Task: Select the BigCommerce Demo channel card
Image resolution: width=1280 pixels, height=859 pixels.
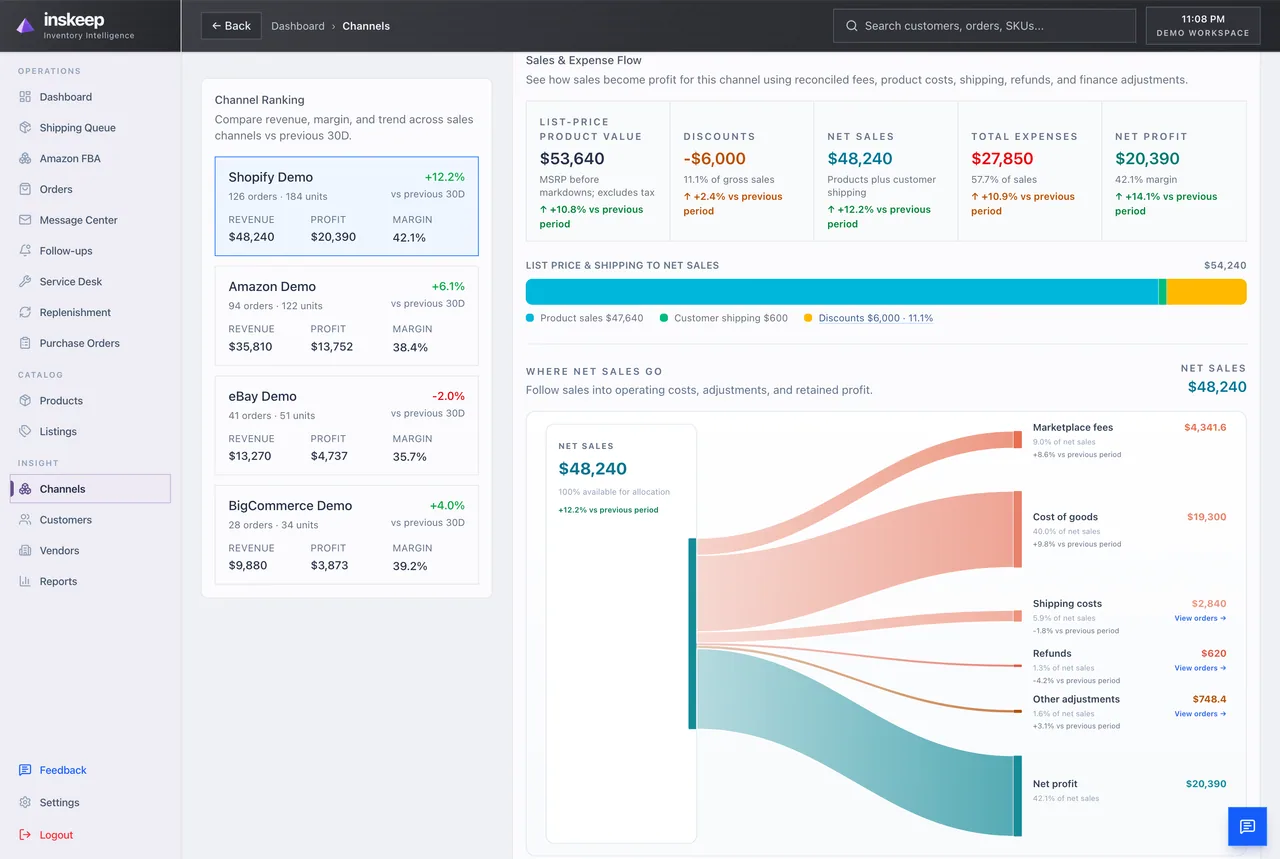Action: 346,535
